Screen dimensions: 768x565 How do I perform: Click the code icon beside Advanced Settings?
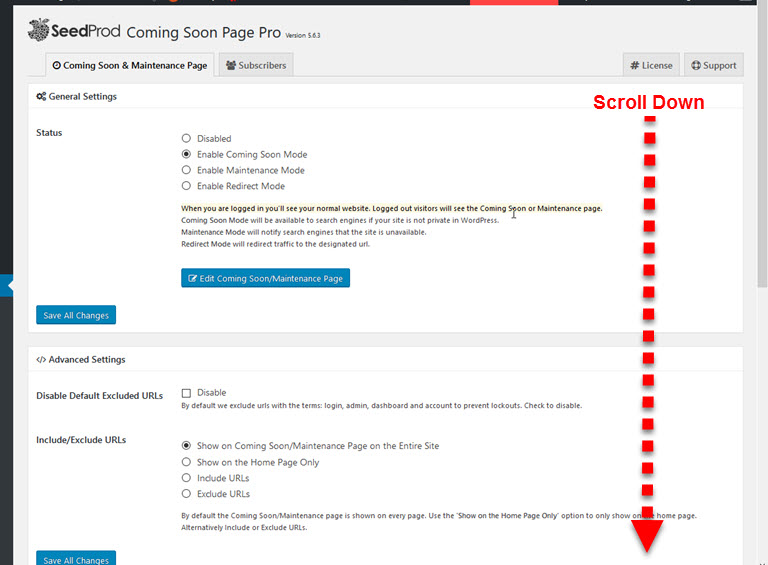(41, 359)
